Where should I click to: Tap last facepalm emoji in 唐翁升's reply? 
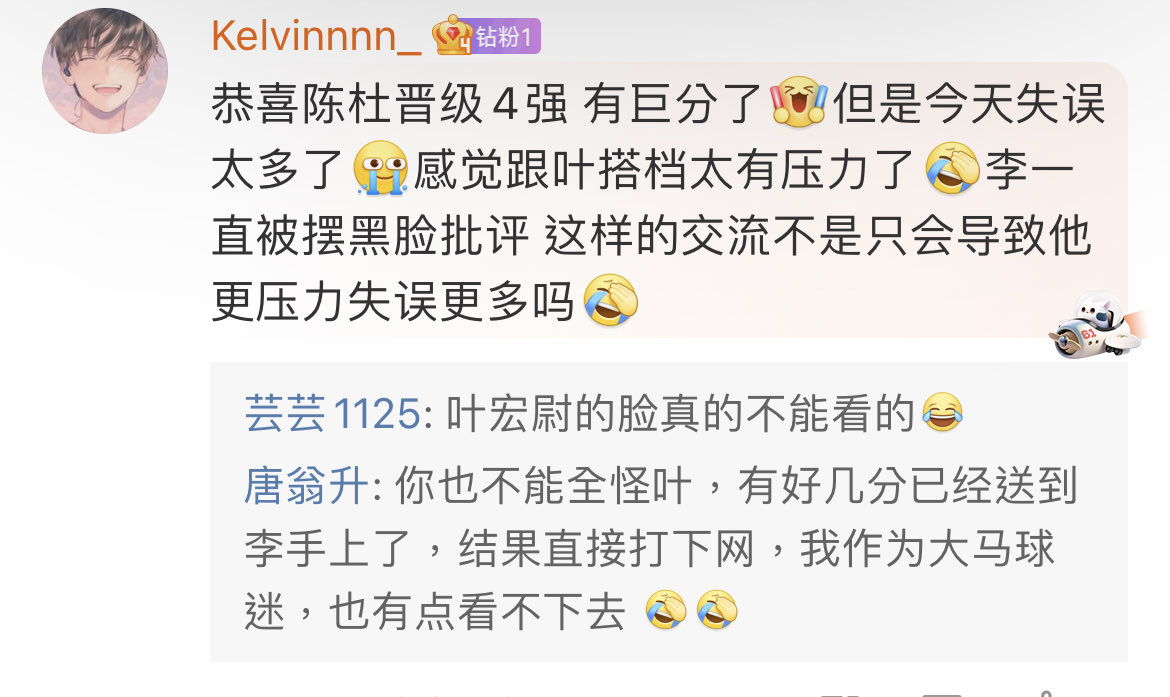[717, 610]
